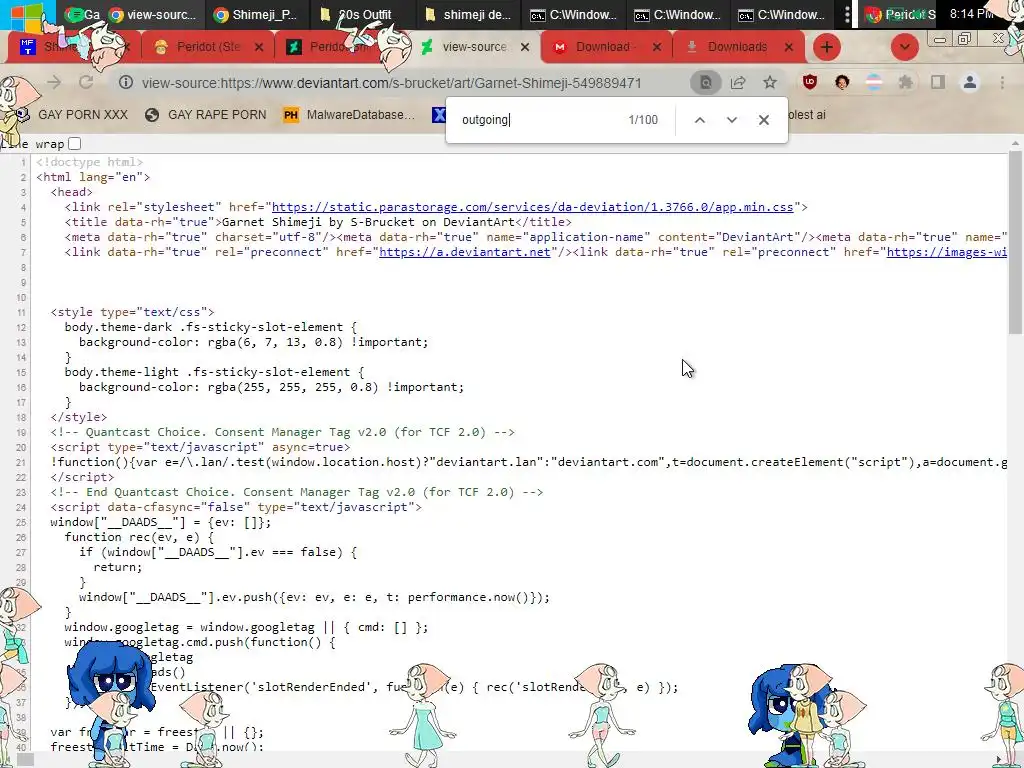Open the striped flag extension icon
This screenshot has height=768, width=1024.
pyautogui.click(x=874, y=82)
